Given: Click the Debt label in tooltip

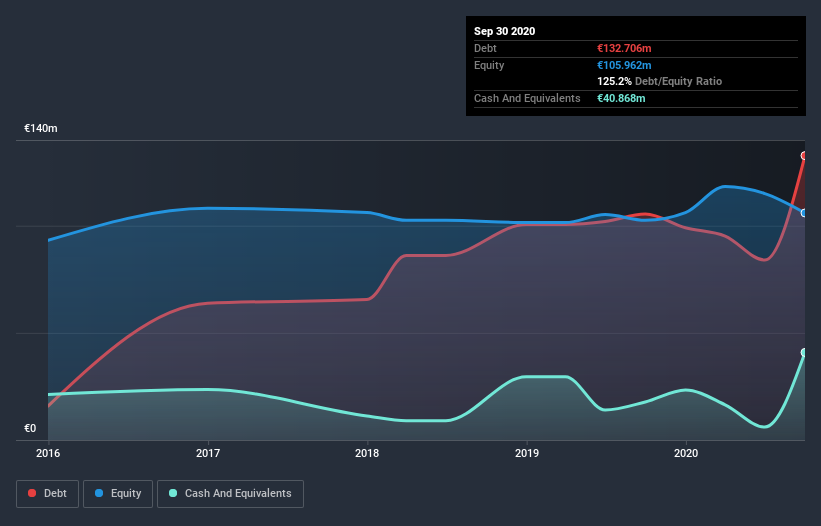Looking at the screenshot, I should (x=485, y=48).
